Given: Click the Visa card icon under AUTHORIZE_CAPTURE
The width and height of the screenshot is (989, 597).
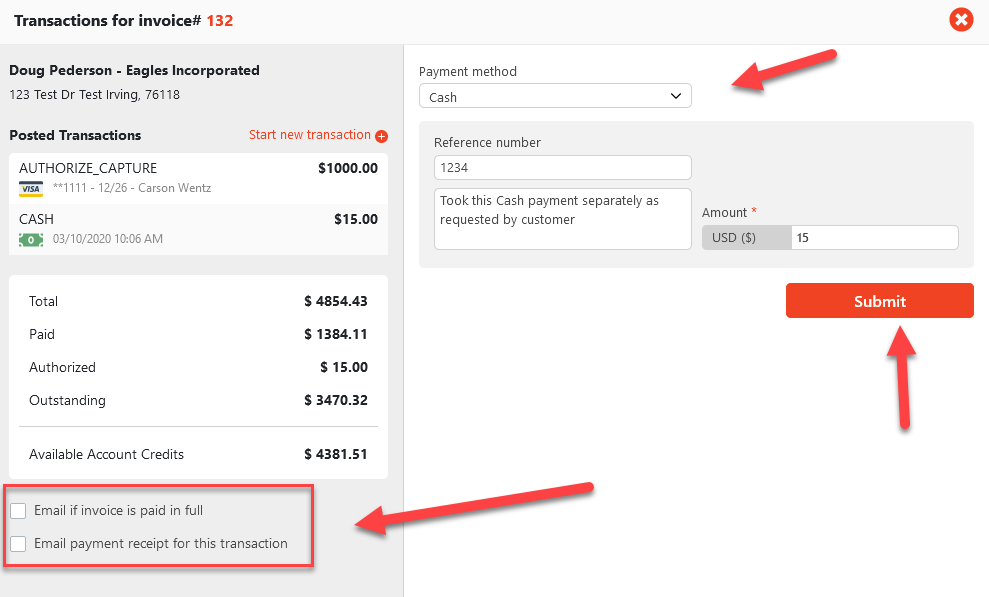Looking at the screenshot, I should click(30, 189).
